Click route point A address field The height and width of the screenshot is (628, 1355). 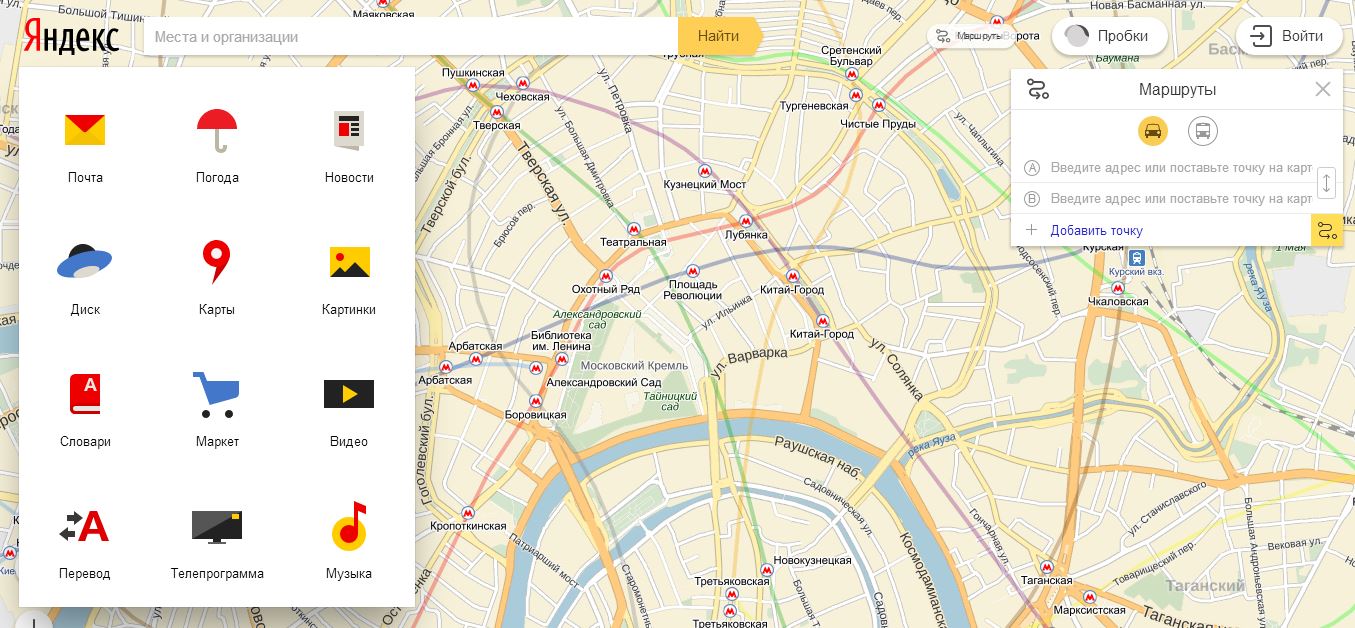point(1181,168)
